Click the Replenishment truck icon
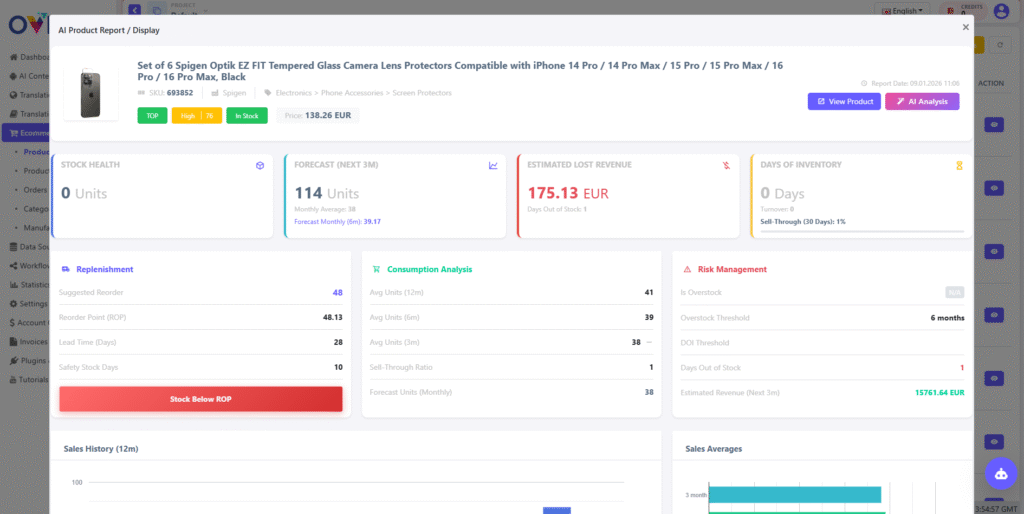Image resolution: width=1024 pixels, height=514 pixels. [x=66, y=269]
